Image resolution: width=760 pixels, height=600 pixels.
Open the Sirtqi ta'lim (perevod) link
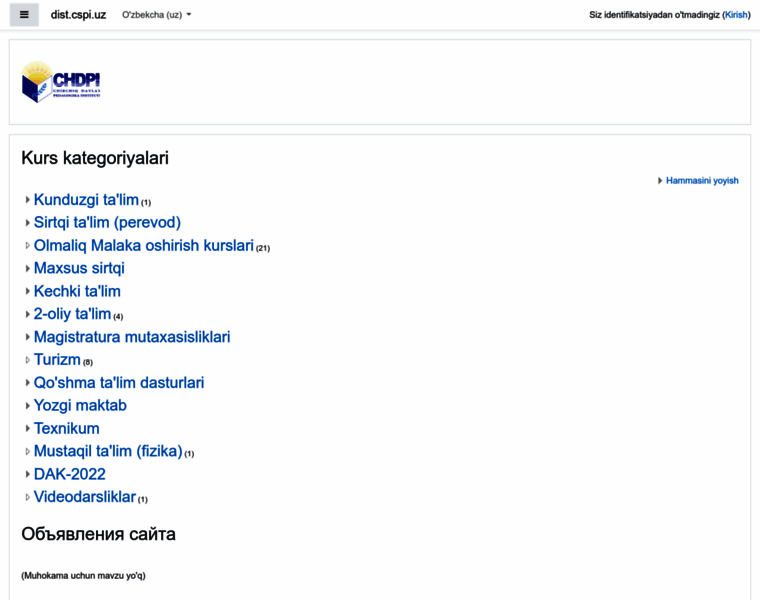(107, 222)
